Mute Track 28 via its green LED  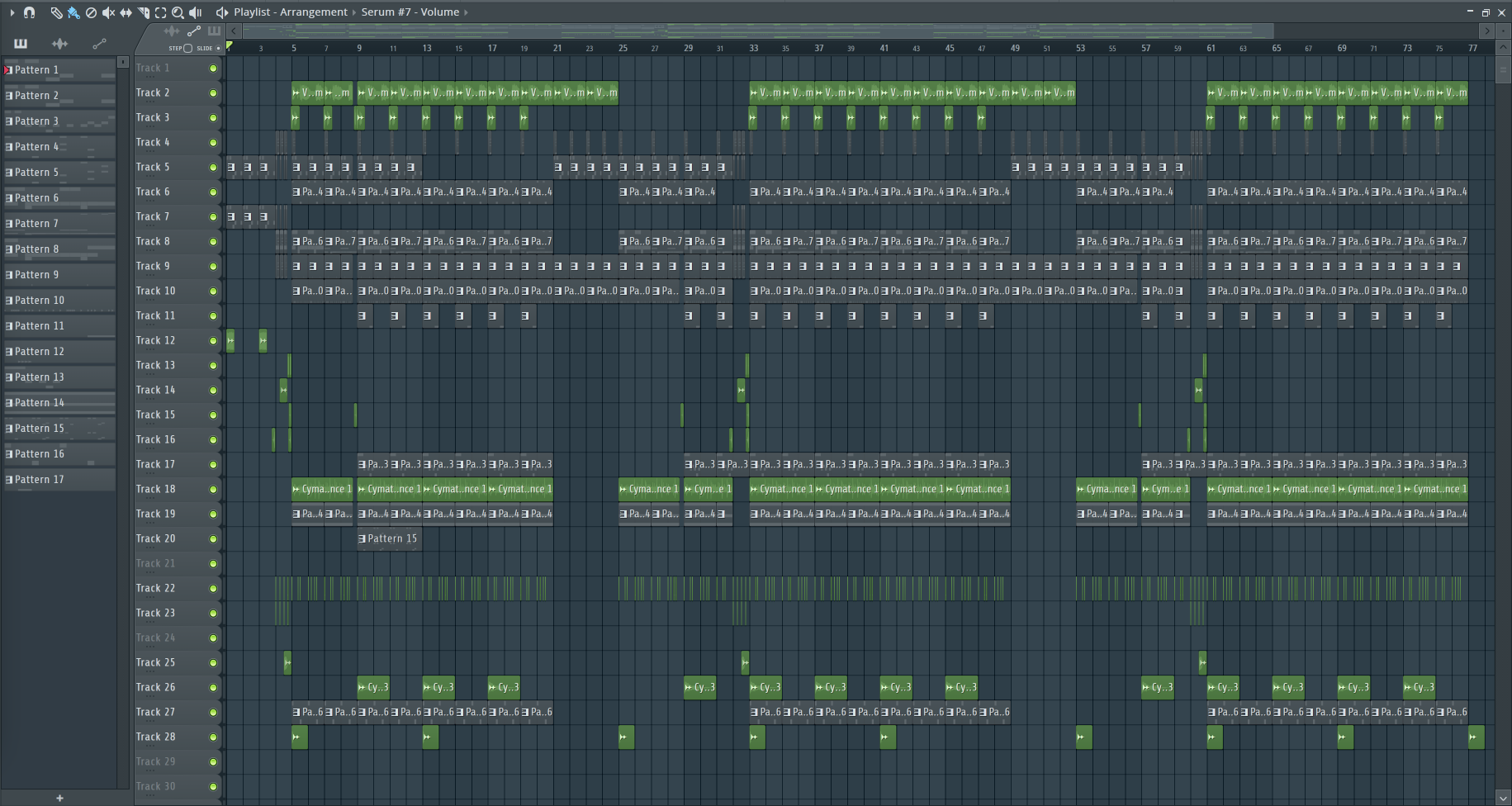point(213,737)
